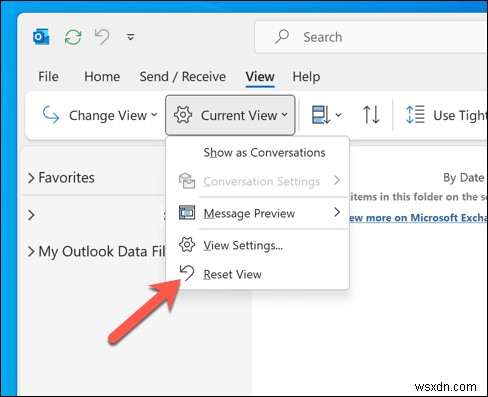The height and width of the screenshot is (397, 488).
Task: Select the Favorites label
Action: [x=66, y=177]
